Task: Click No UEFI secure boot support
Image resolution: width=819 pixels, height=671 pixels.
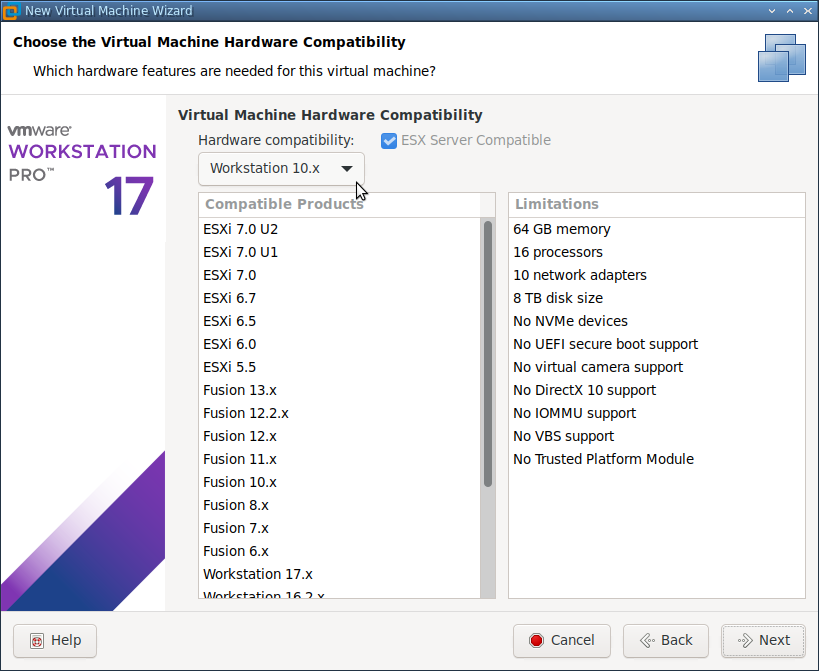Action: pyautogui.click(x=657, y=344)
